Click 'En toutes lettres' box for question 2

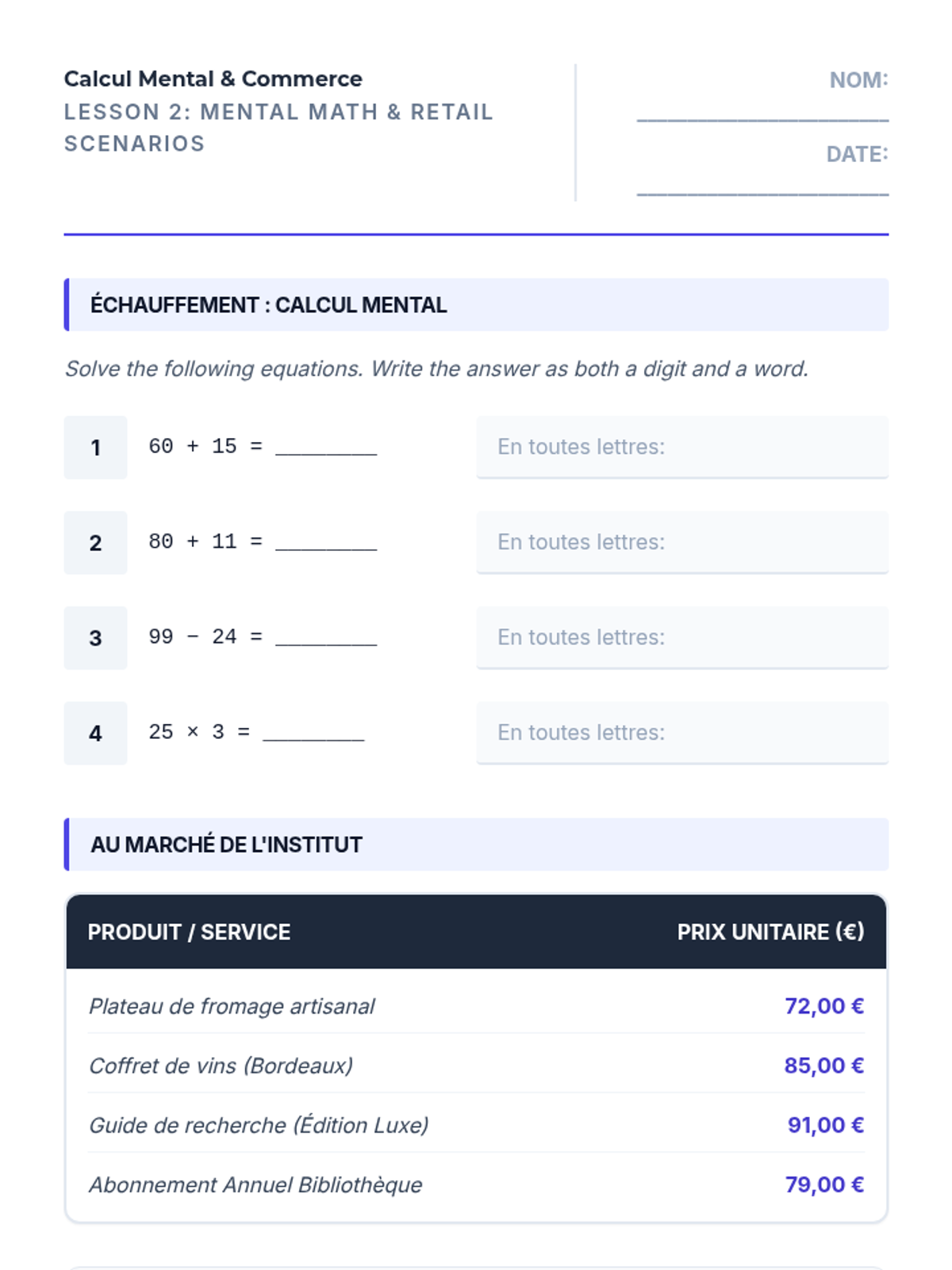681,542
